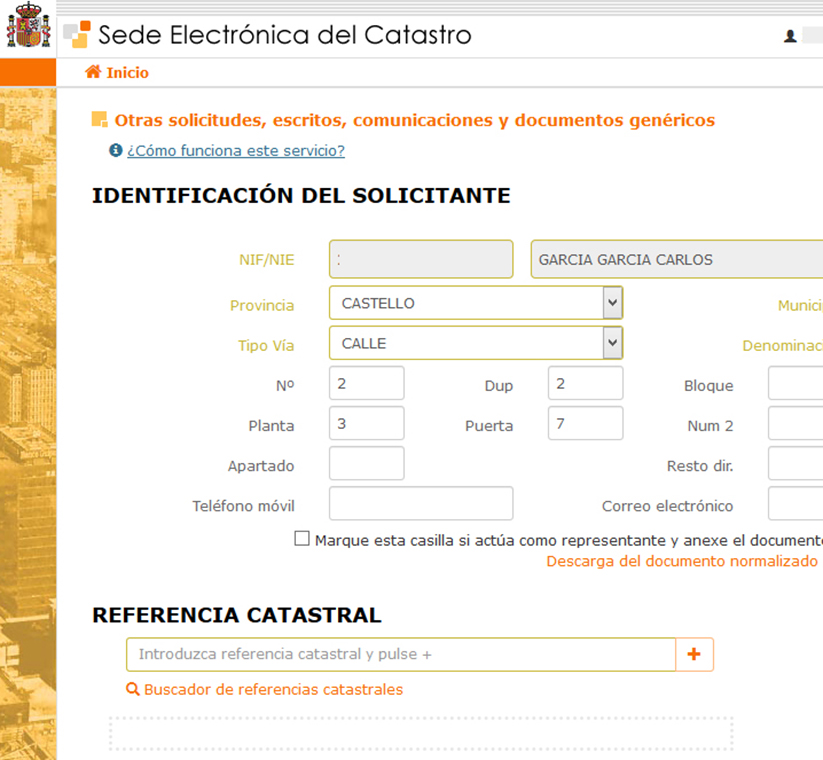The image size is (823, 760).
Task: Open the Provincia dropdown showing CASTELLO
Action: click(x=475, y=303)
